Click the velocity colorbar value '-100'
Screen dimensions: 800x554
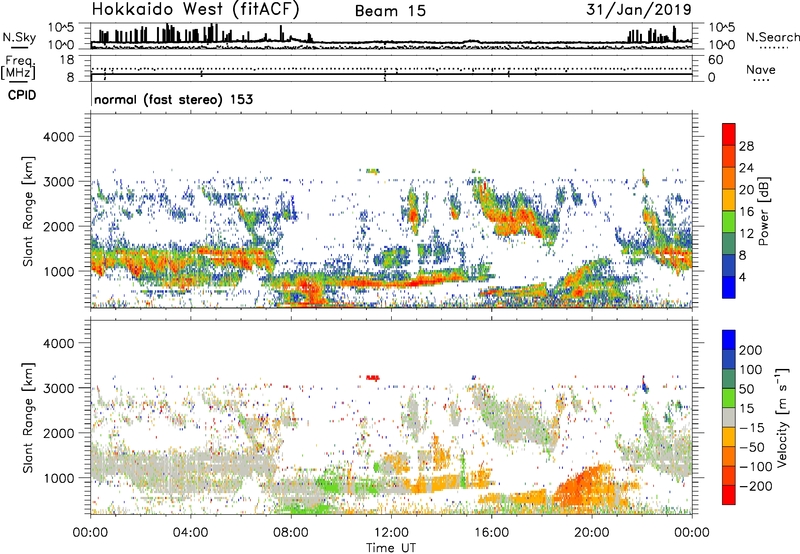click(756, 467)
